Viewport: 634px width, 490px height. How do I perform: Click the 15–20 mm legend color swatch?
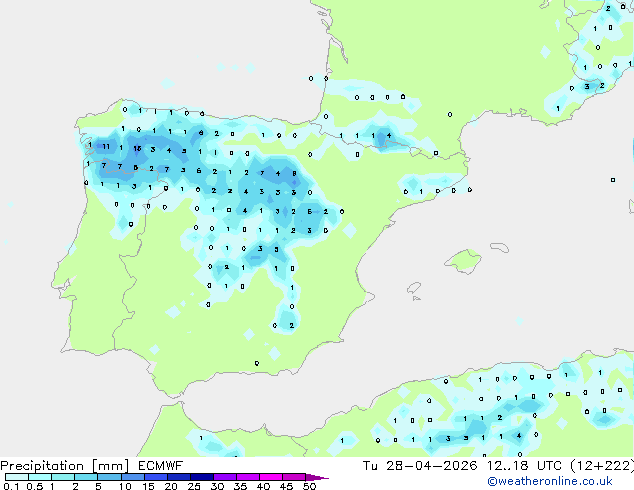point(155,477)
